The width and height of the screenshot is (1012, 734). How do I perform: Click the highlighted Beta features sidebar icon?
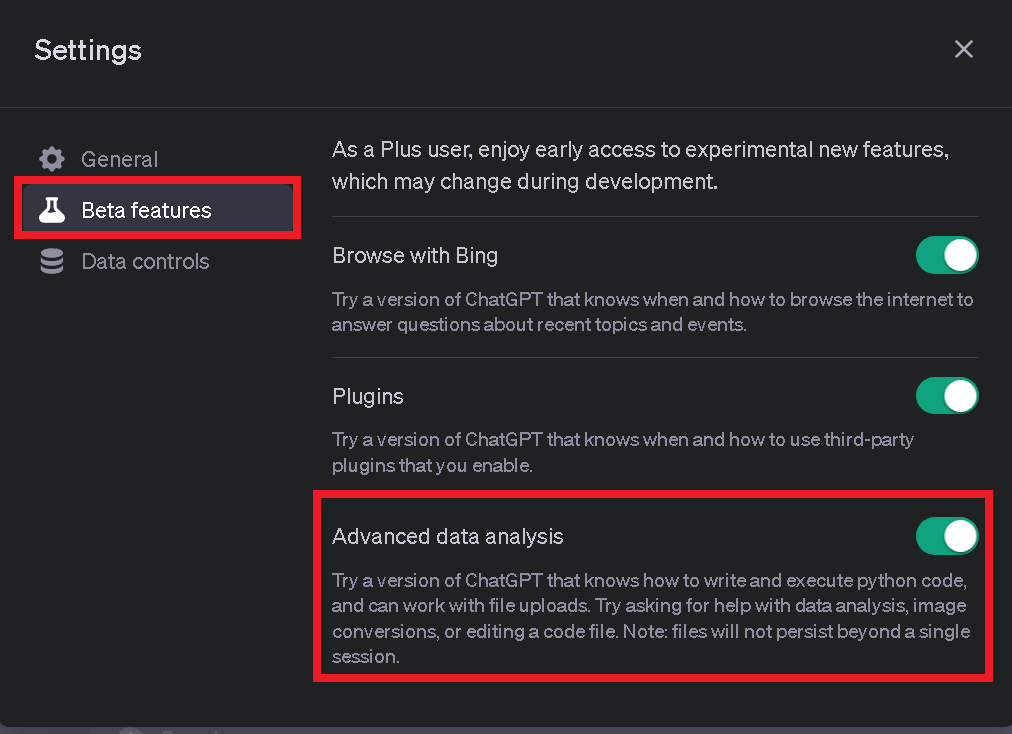51,210
